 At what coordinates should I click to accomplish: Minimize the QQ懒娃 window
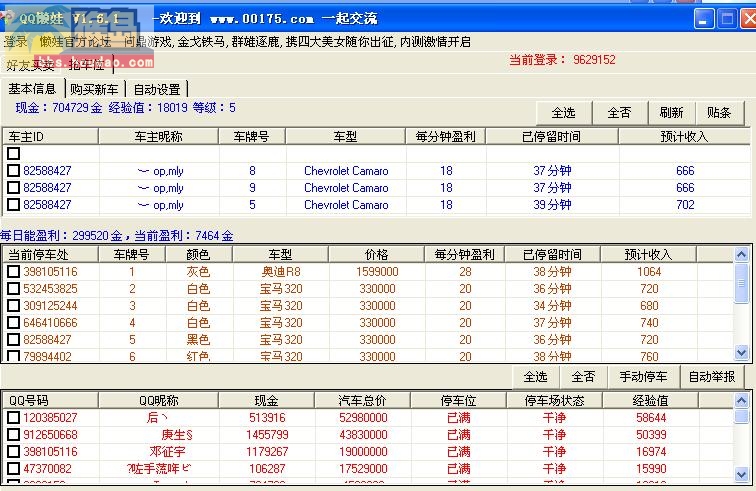pyautogui.click(x=704, y=19)
